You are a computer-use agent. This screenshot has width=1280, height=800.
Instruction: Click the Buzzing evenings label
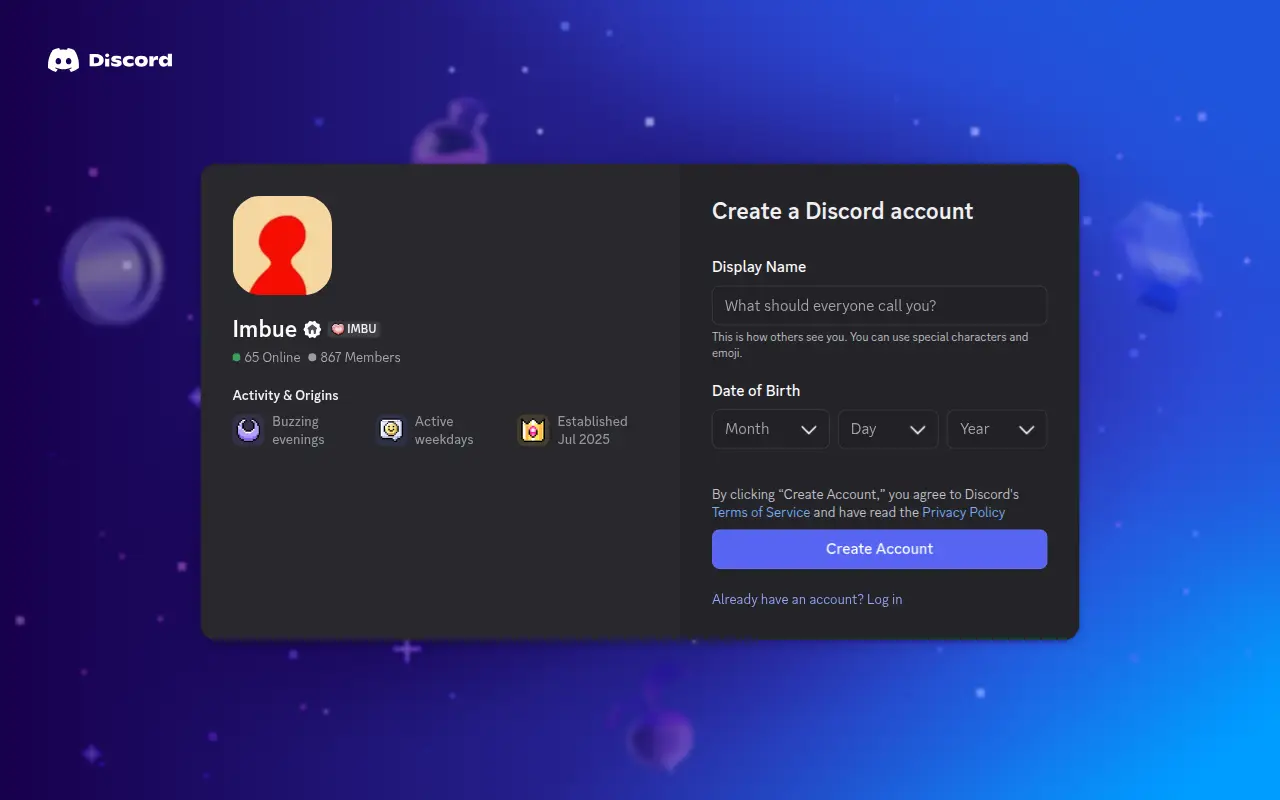(x=298, y=430)
